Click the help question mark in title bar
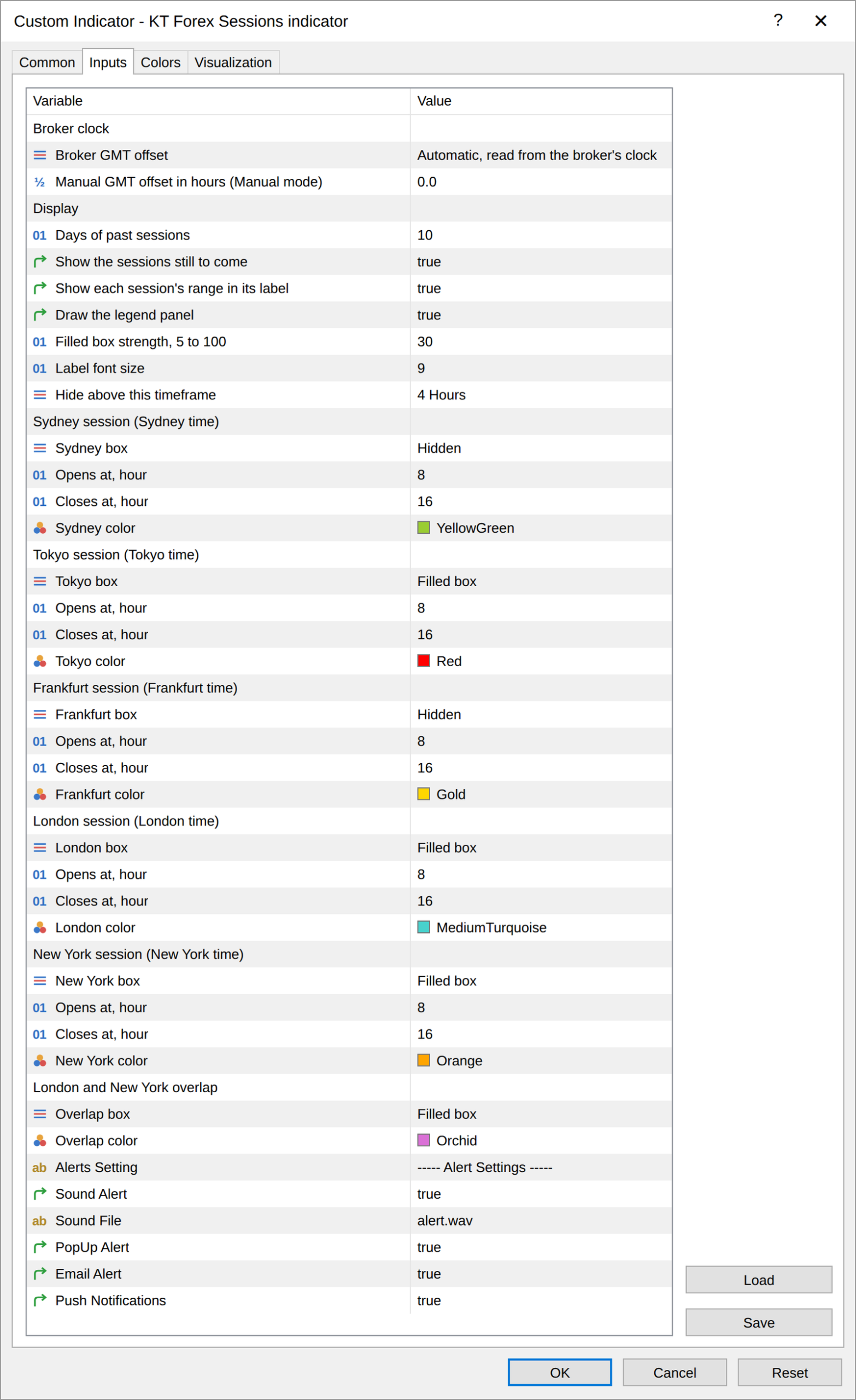 (778, 21)
